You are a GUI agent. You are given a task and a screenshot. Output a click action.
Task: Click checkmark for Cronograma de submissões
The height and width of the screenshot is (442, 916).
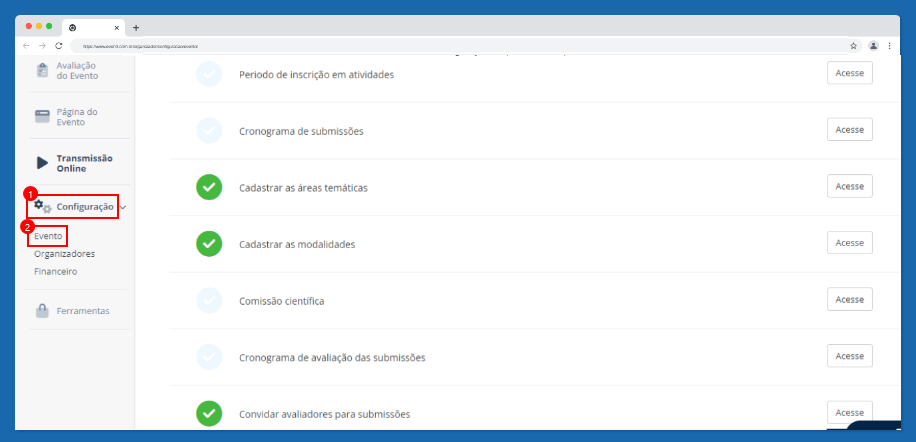(209, 131)
